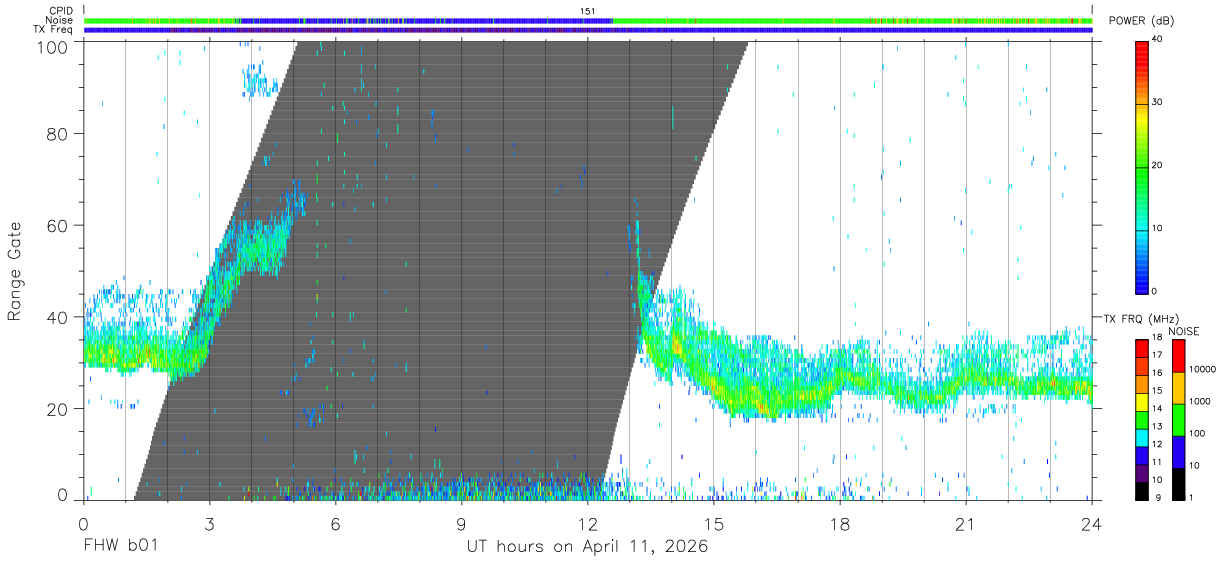Click the 40 range gate tick label
Screen dimensions: 1228x567
tap(57, 317)
